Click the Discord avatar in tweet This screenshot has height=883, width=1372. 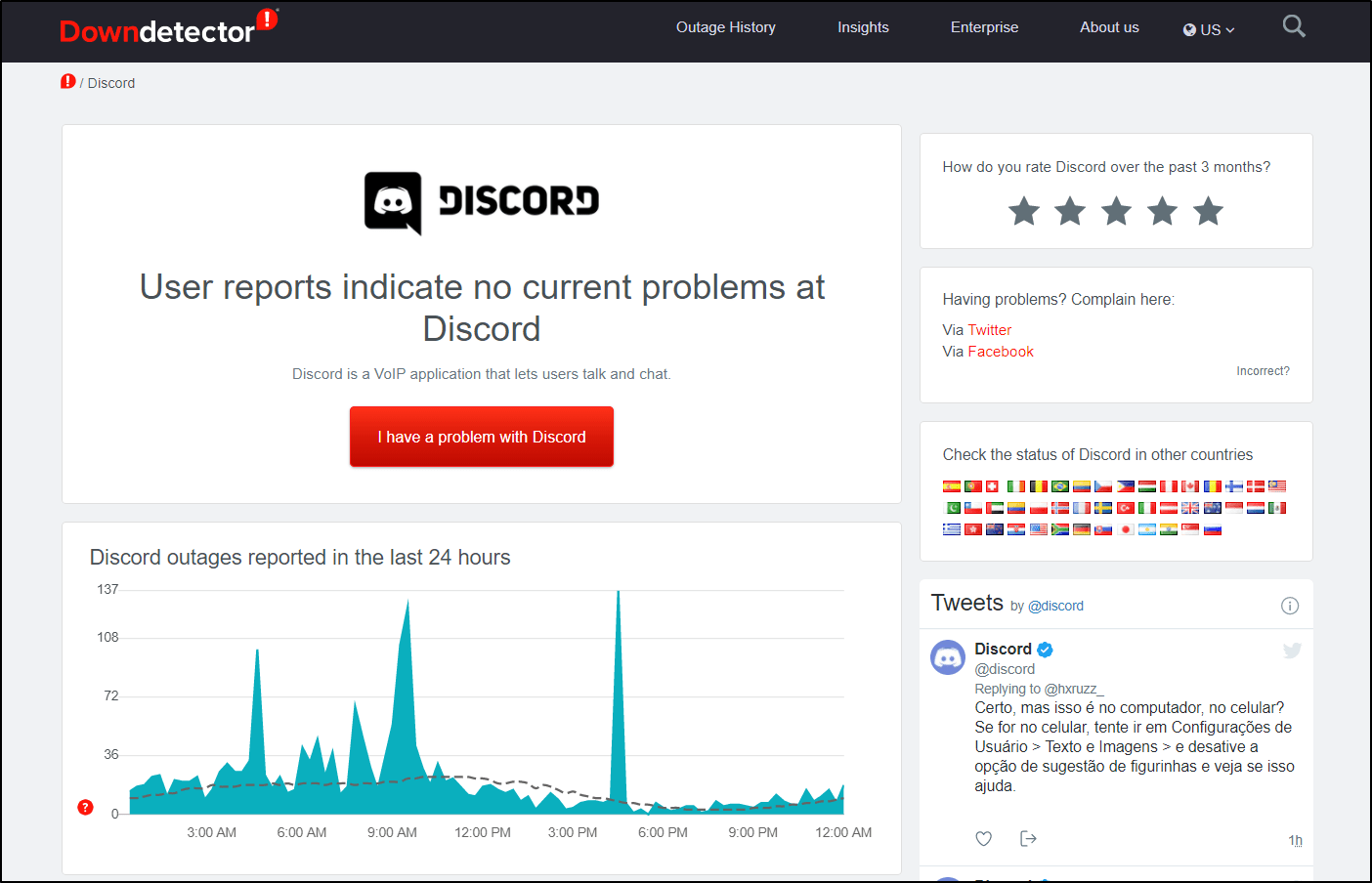948,658
